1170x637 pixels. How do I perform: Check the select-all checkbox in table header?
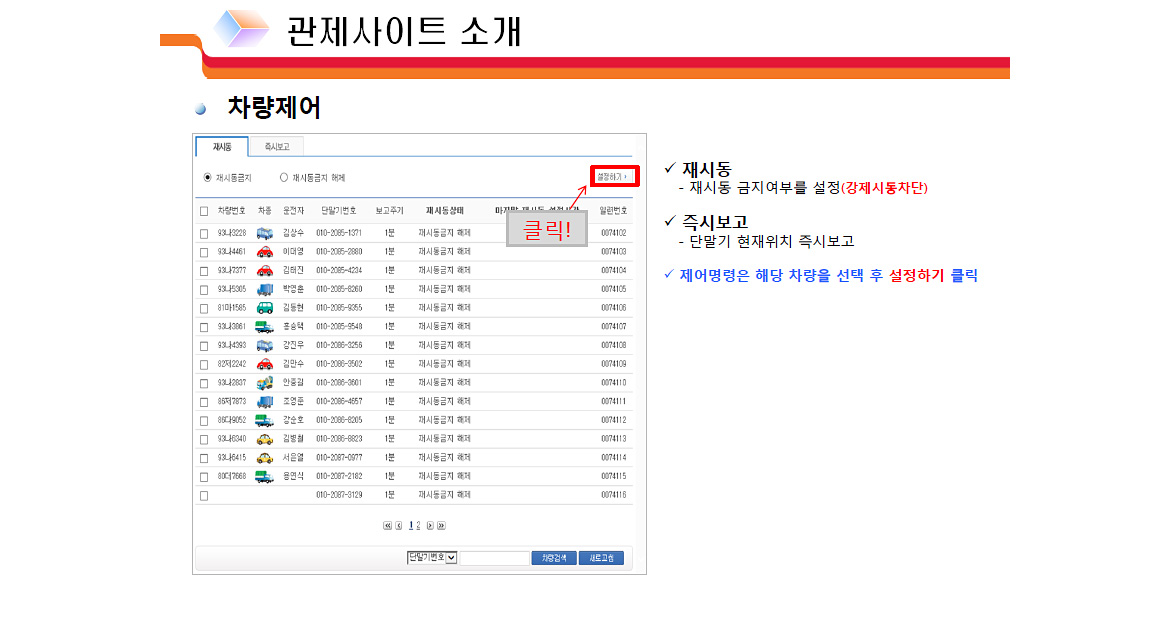click(x=204, y=212)
